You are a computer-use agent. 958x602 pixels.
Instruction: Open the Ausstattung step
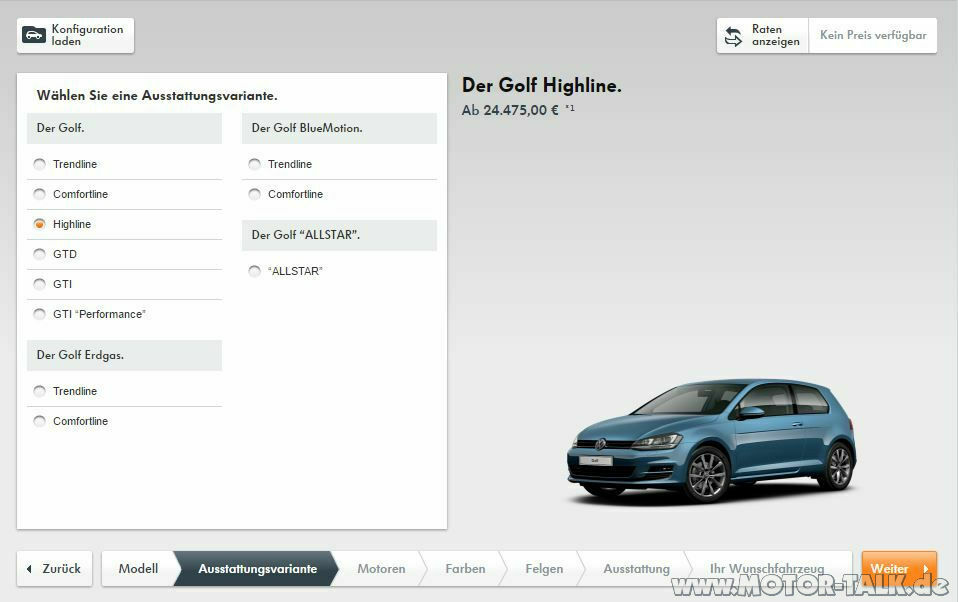(635, 568)
